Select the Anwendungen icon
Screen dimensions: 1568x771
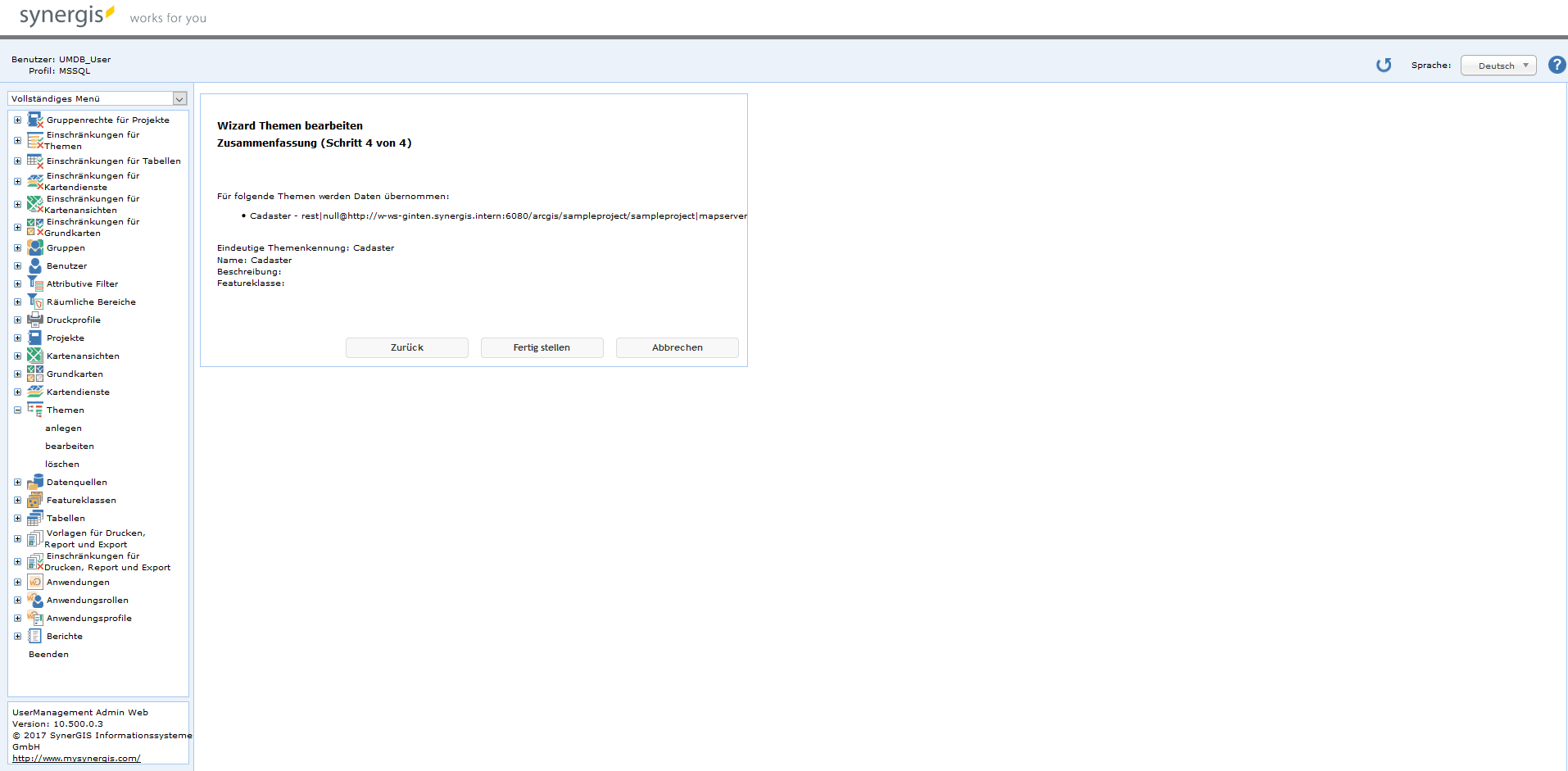[35, 582]
